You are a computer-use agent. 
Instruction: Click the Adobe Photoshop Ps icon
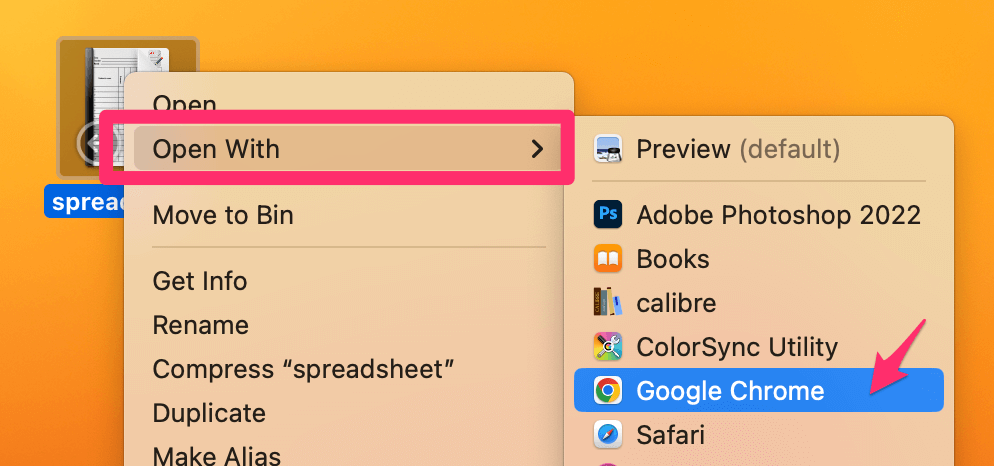pyautogui.click(x=608, y=214)
